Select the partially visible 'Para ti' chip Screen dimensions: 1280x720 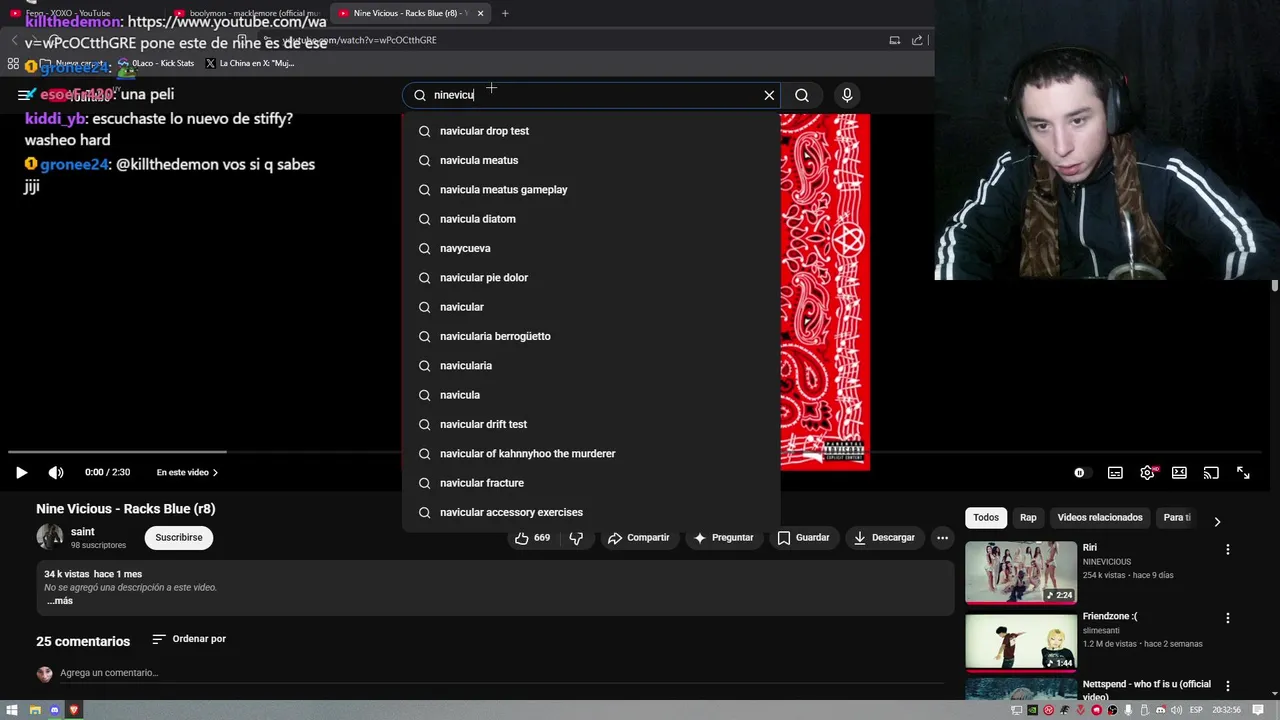[1176, 518]
